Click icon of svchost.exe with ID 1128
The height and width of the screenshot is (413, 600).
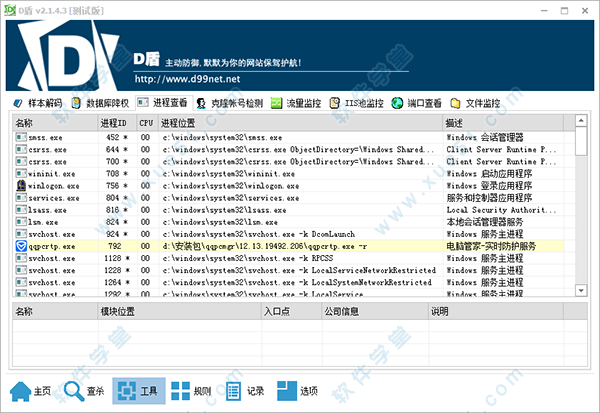[x=21, y=258]
